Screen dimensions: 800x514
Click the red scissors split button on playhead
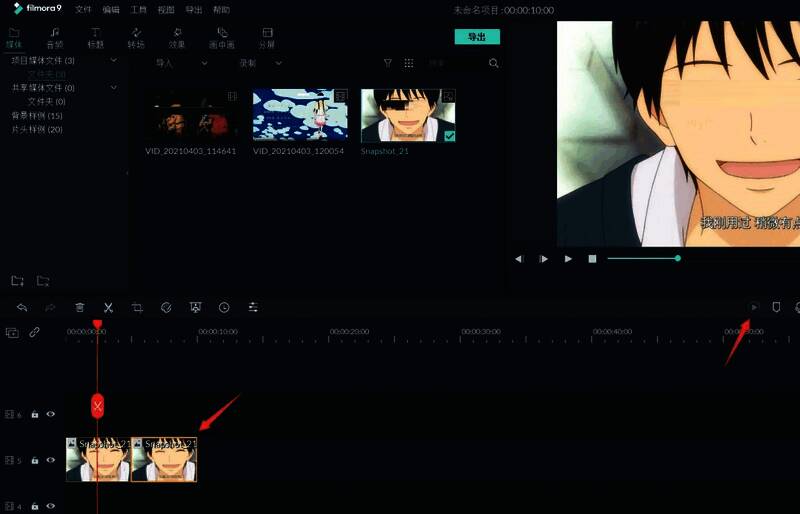click(x=97, y=406)
